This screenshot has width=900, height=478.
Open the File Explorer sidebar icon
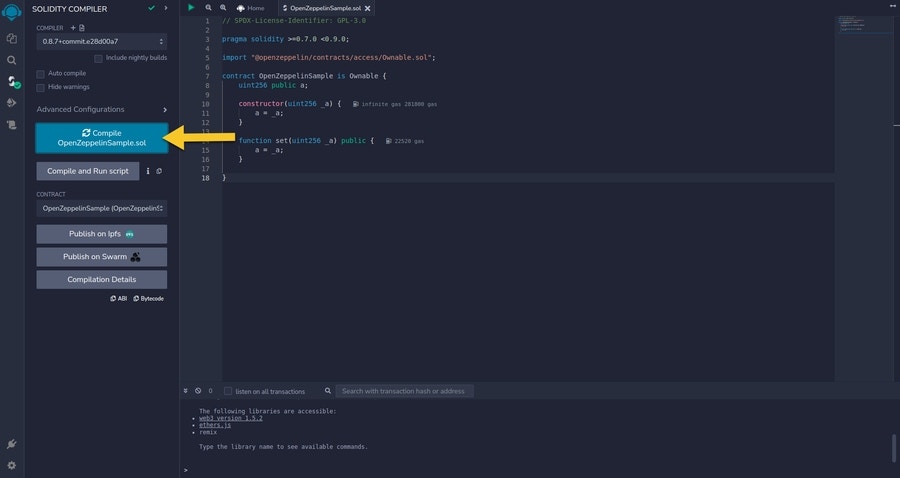(11, 38)
